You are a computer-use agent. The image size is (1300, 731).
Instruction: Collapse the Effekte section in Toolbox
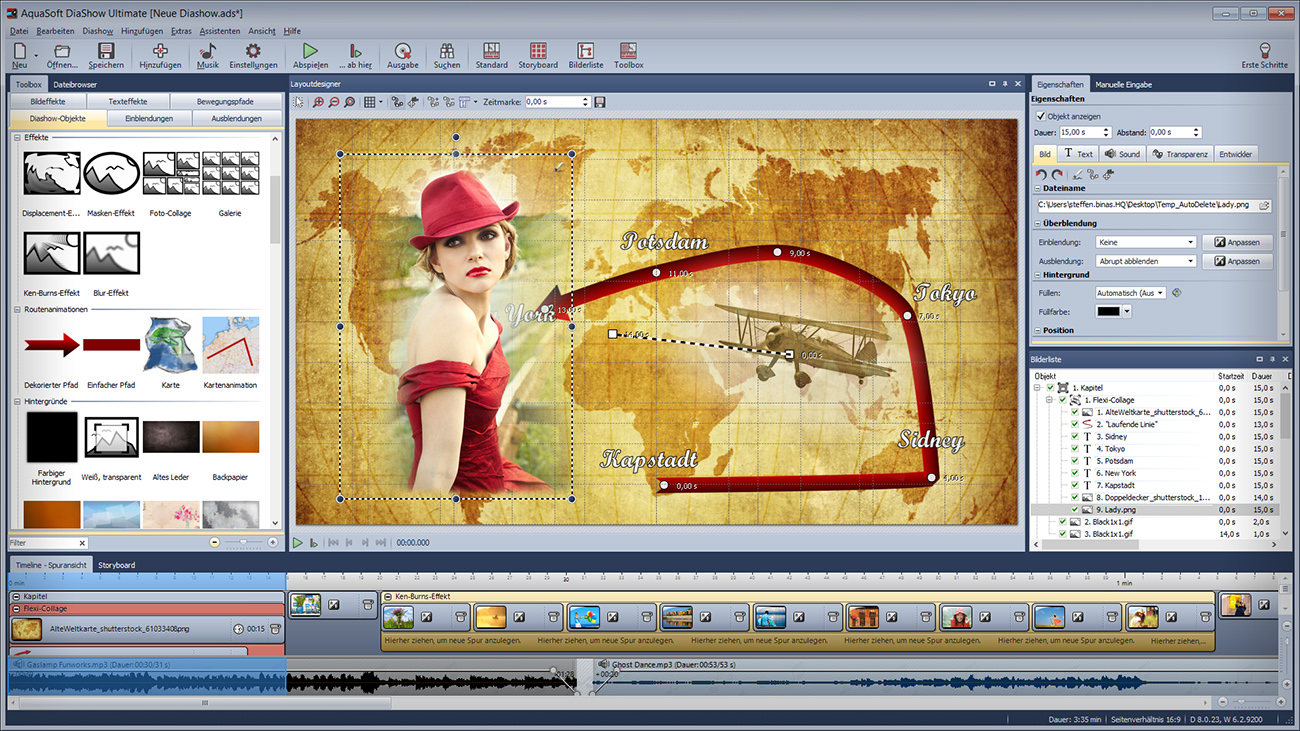17,137
